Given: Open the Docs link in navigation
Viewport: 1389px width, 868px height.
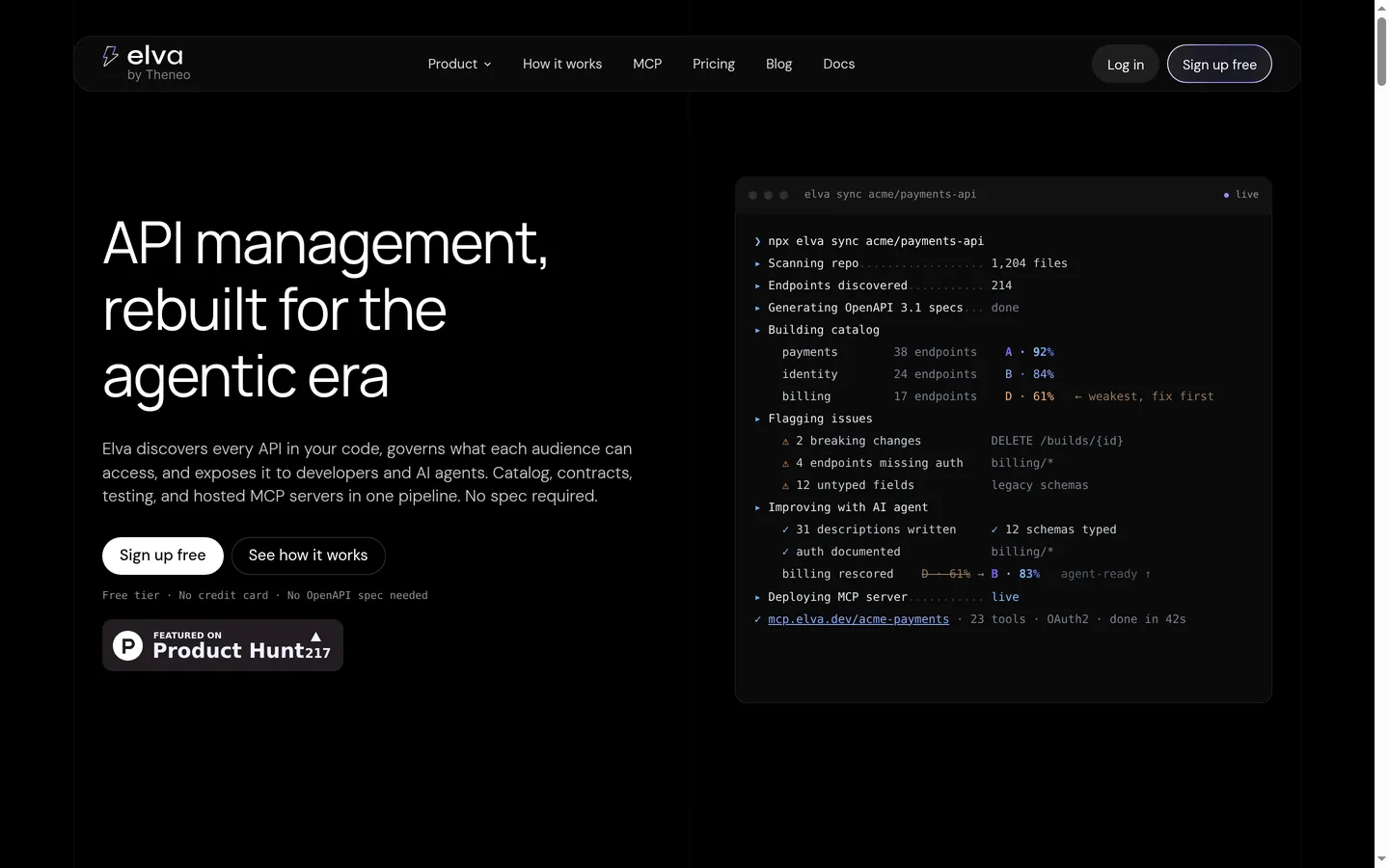Looking at the screenshot, I should (x=839, y=64).
